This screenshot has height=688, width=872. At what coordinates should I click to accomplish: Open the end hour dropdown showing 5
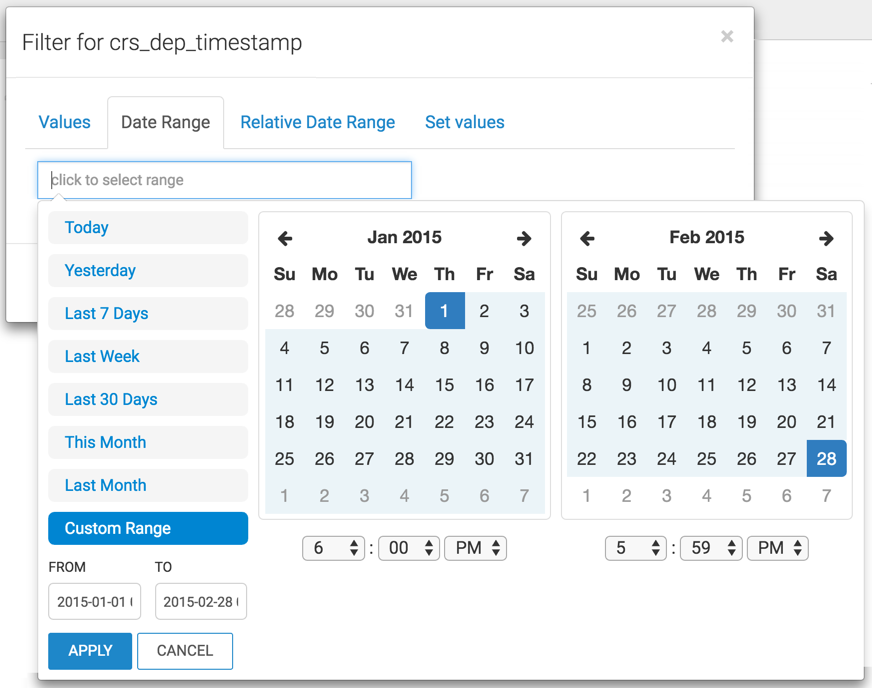pyautogui.click(x=636, y=548)
